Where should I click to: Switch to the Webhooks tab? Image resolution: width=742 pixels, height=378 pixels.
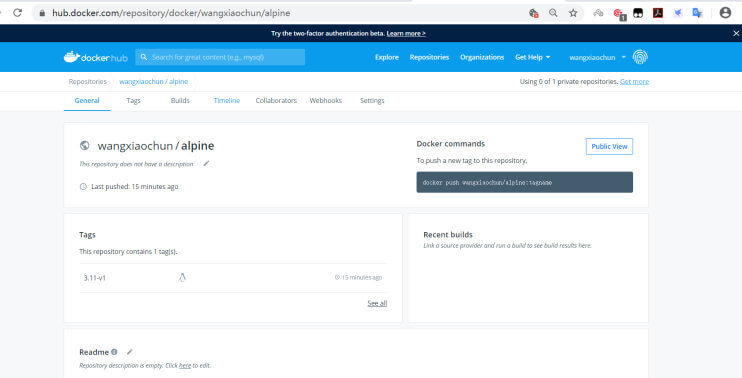coord(326,101)
